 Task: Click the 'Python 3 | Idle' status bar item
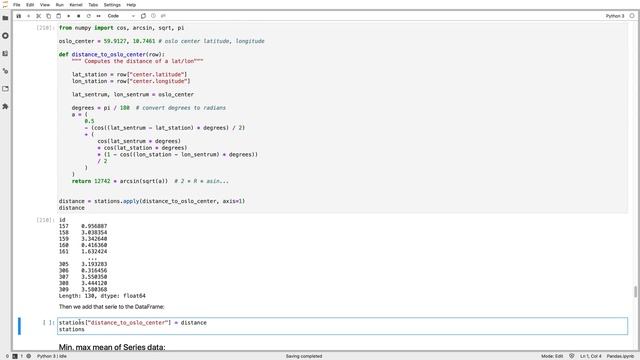[x=52, y=356]
